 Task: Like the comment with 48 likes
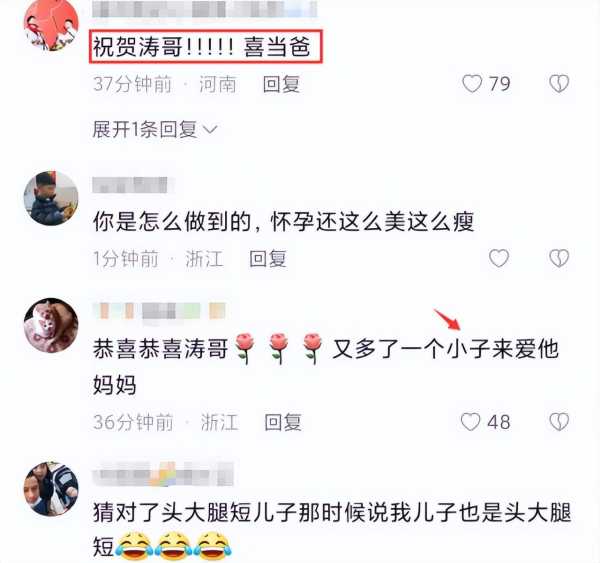click(470, 422)
